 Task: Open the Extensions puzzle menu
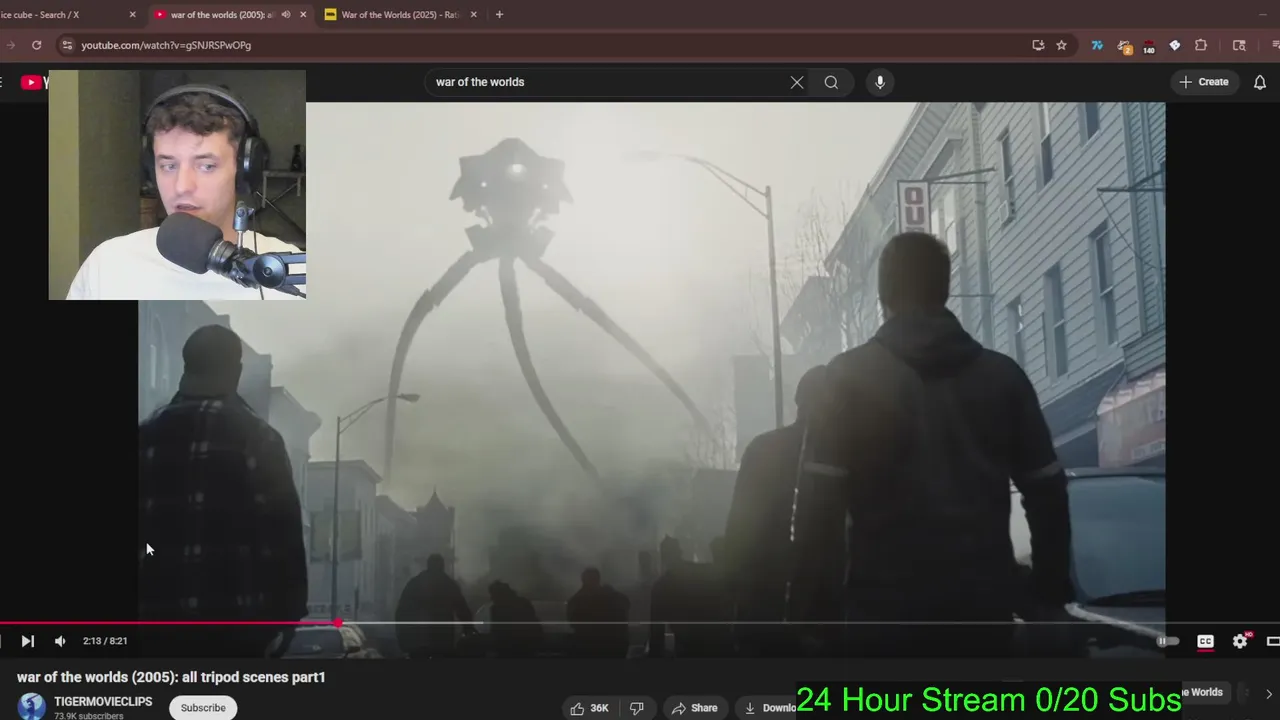pos(1201,45)
